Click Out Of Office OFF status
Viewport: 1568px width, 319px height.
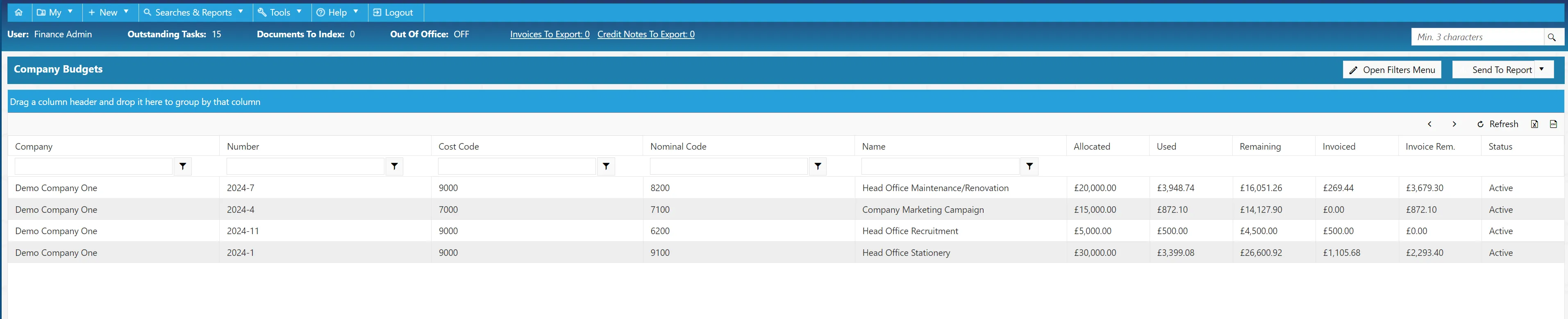[x=461, y=34]
